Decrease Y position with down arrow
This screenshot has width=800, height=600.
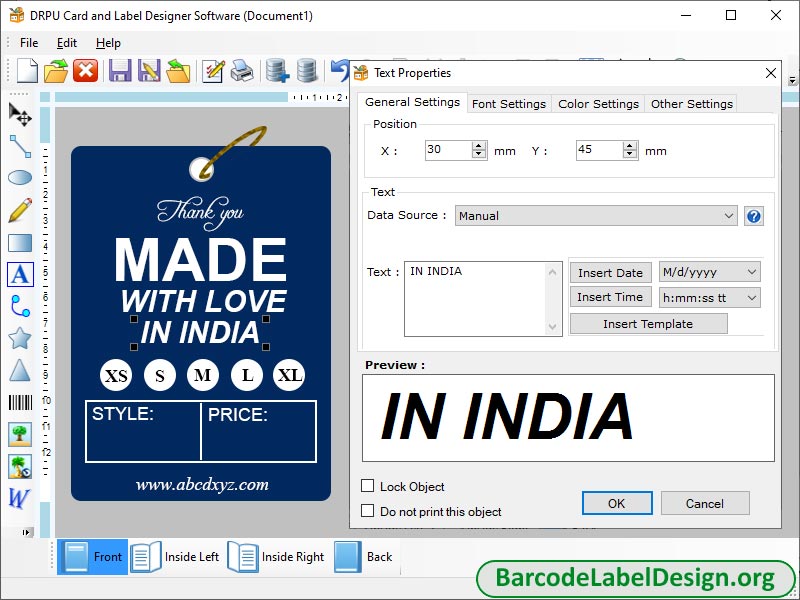point(630,155)
